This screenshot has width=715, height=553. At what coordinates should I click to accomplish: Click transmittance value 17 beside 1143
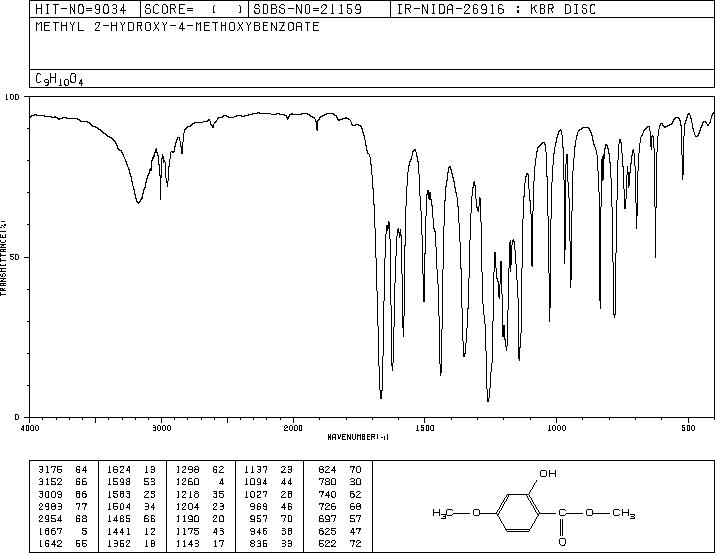click(x=218, y=543)
